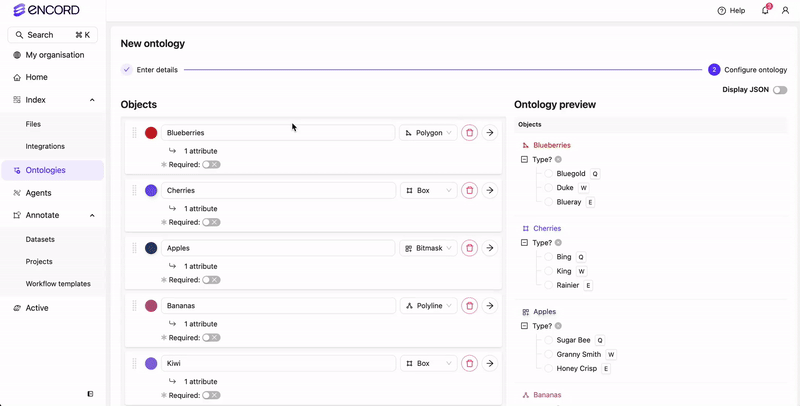Remove Blueberries Type? attribute in preview
The height and width of the screenshot is (406, 800).
click(558, 159)
